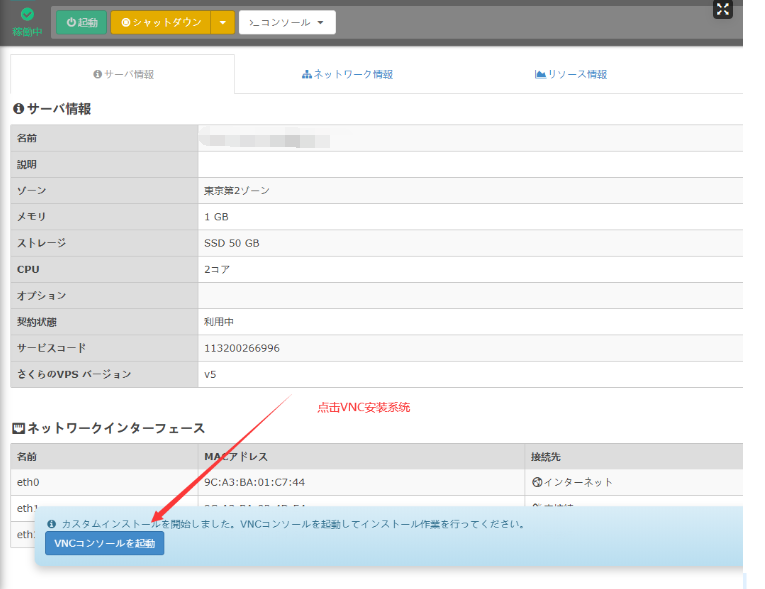
Task: Click the ネットワークインターフェース heading icon
Action: point(19,428)
